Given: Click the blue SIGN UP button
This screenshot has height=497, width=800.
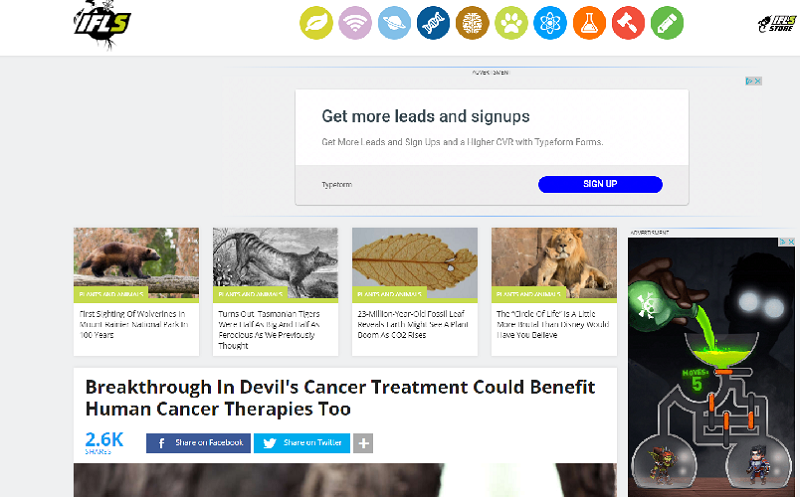Looking at the screenshot, I should click(x=600, y=184).
